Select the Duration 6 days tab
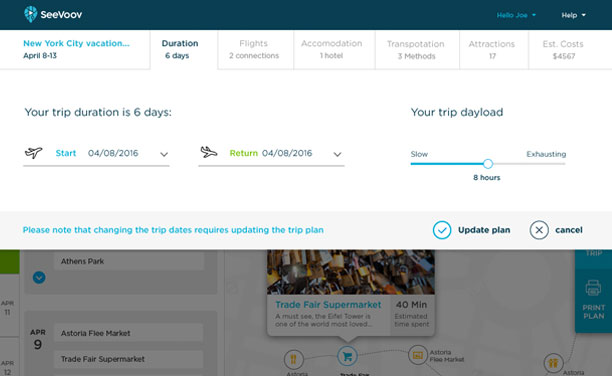The width and height of the screenshot is (612, 376). tap(183, 50)
